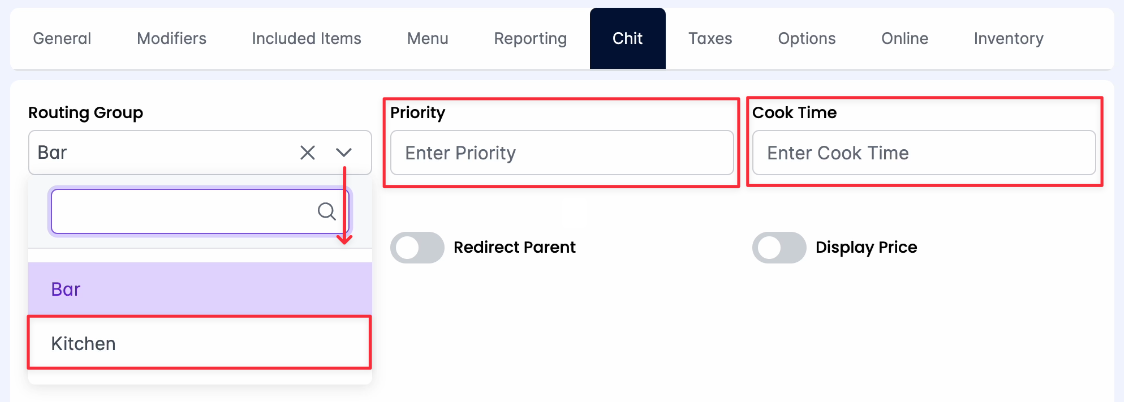Clear the Routing Group selection with X

[308, 153]
